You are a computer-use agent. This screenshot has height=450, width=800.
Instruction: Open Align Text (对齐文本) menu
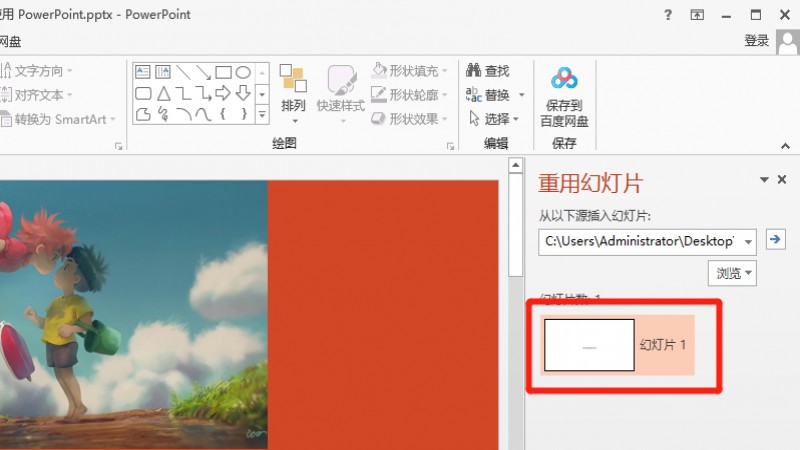click(37, 95)
